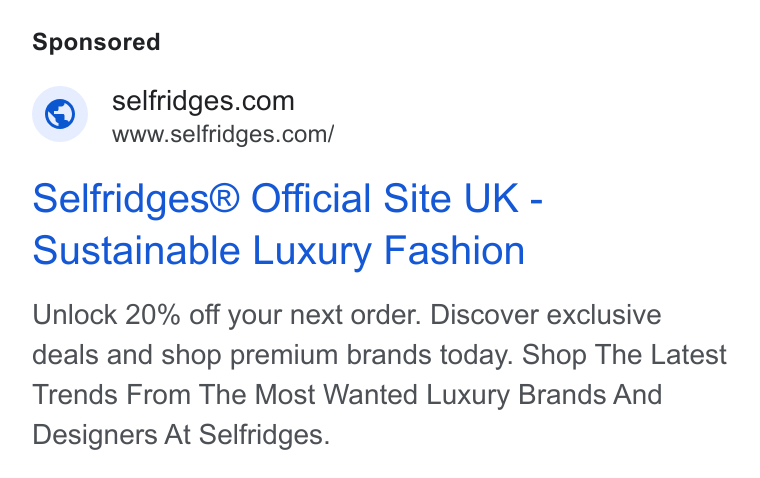Click the word 'Sustainable' in ad title
This screenshot has height=478, width=760.
(136, 251)
